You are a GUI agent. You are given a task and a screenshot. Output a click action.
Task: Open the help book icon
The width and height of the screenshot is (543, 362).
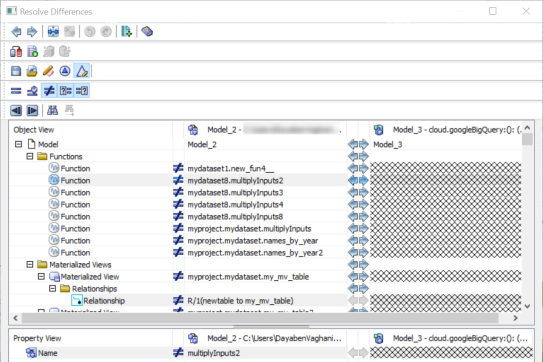click(147, 32)
